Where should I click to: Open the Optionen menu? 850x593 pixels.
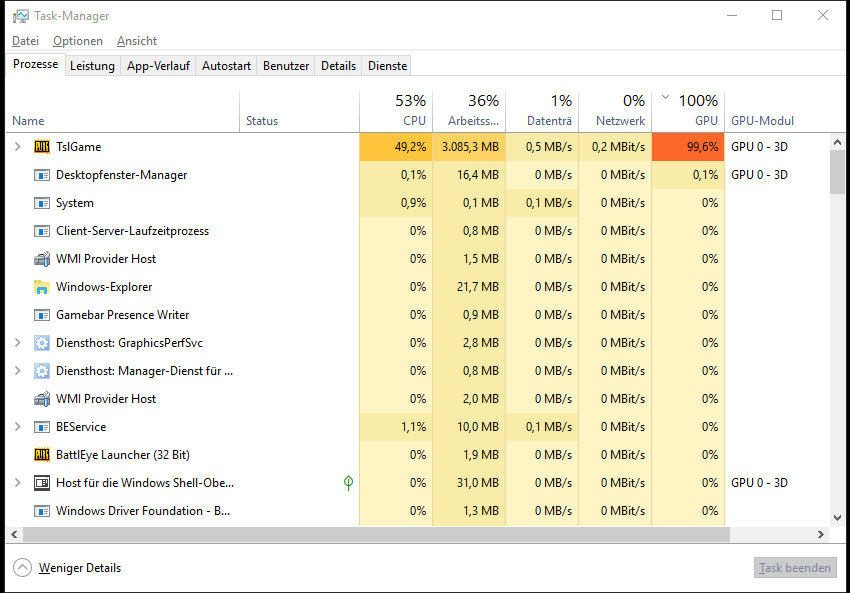[78, 41]
